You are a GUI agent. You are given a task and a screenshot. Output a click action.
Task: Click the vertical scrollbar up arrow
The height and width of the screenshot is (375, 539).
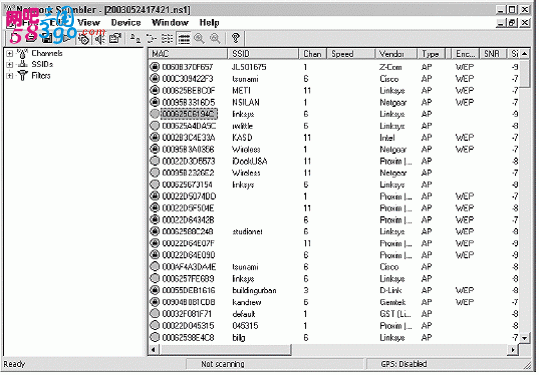pyautogui.click(x=525, y=54)
